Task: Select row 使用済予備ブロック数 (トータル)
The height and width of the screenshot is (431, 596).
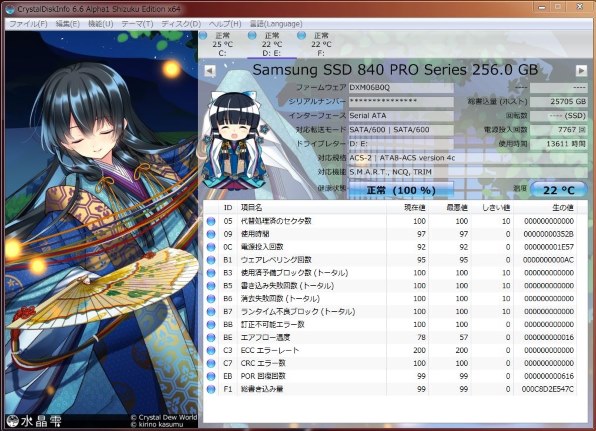Action: 390,273
